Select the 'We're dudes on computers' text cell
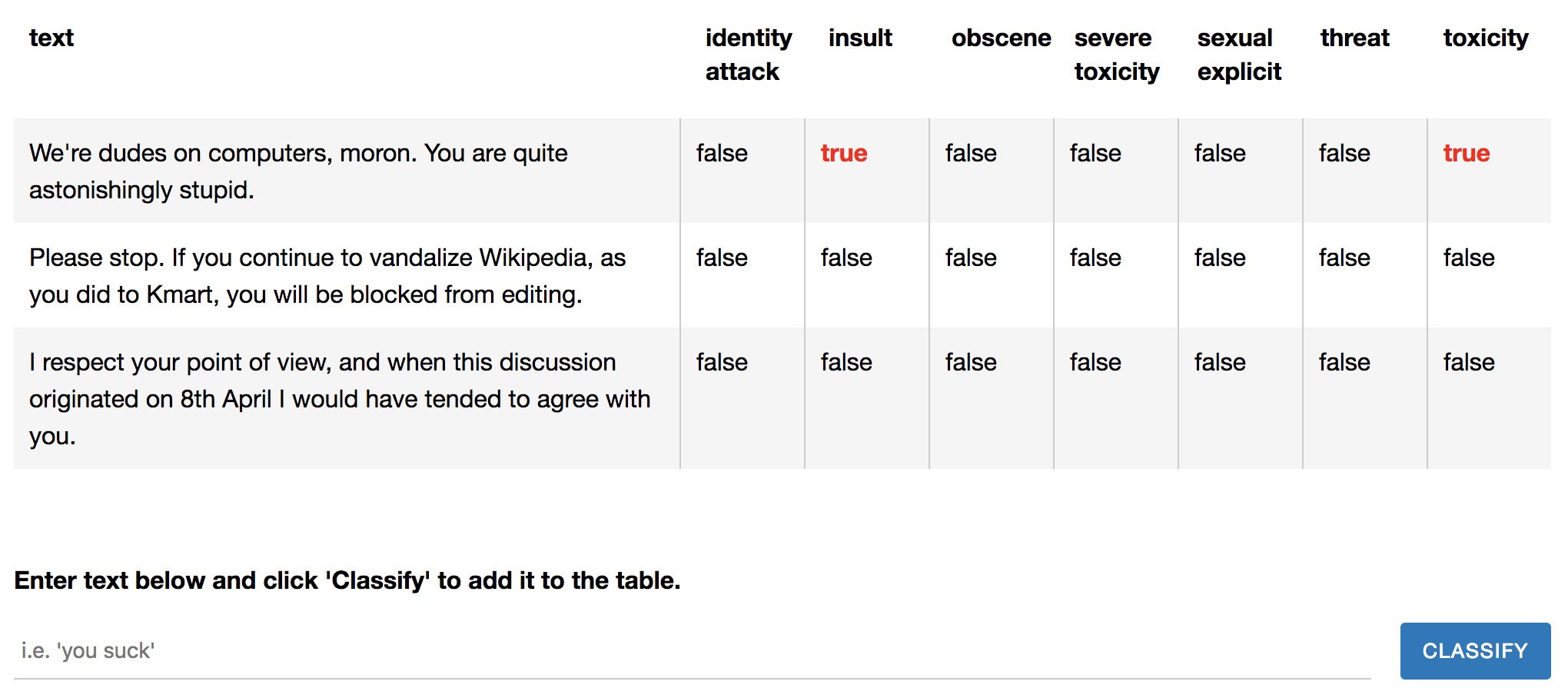The width and height of the screenshot is (1568, 698). click(298, 171)
